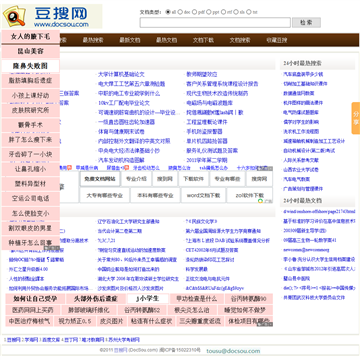360x360 pixels.
Task: Select the 'doc' file type radio
Action: click(180, 12)
